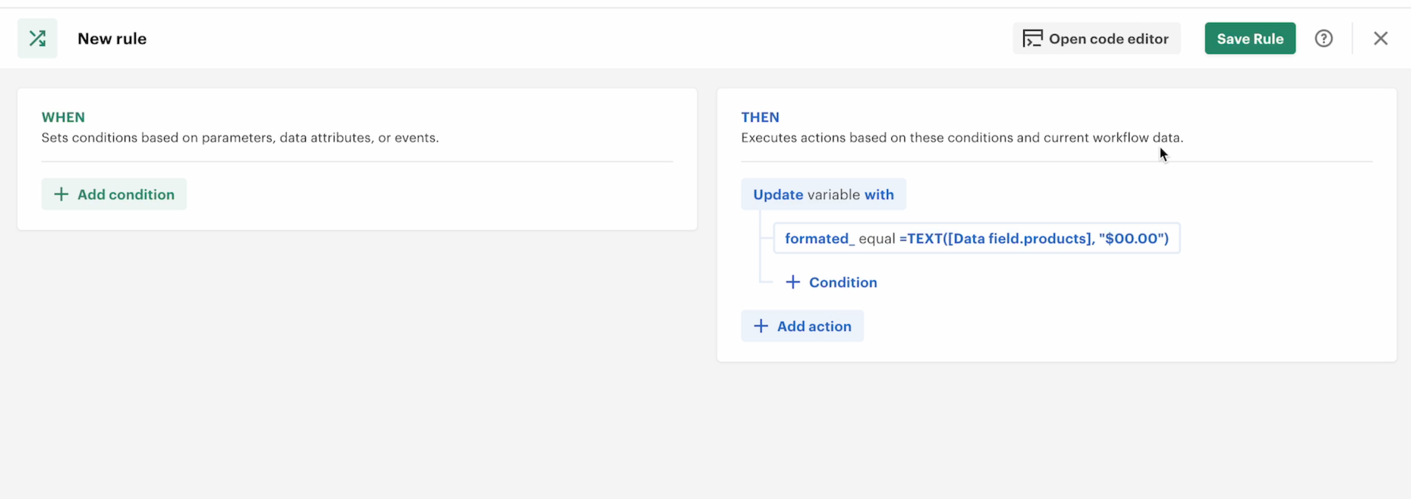Click the shuffle rule icon beside New rule
This screenshot has width=1411, height=499.
pos(37,39)
